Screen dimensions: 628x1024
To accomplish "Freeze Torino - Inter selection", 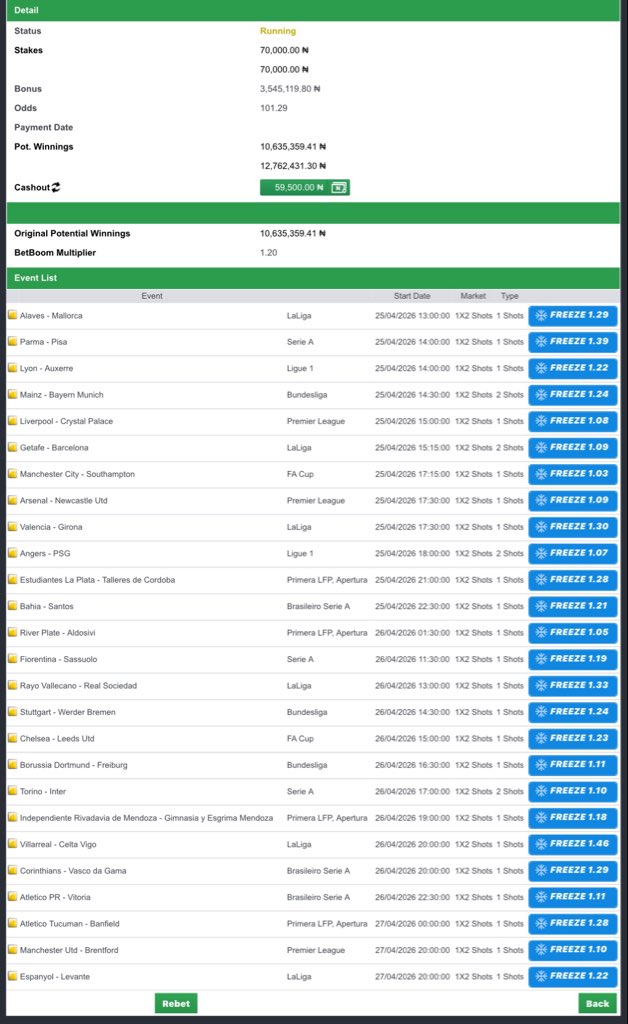I will coord(573,792).
